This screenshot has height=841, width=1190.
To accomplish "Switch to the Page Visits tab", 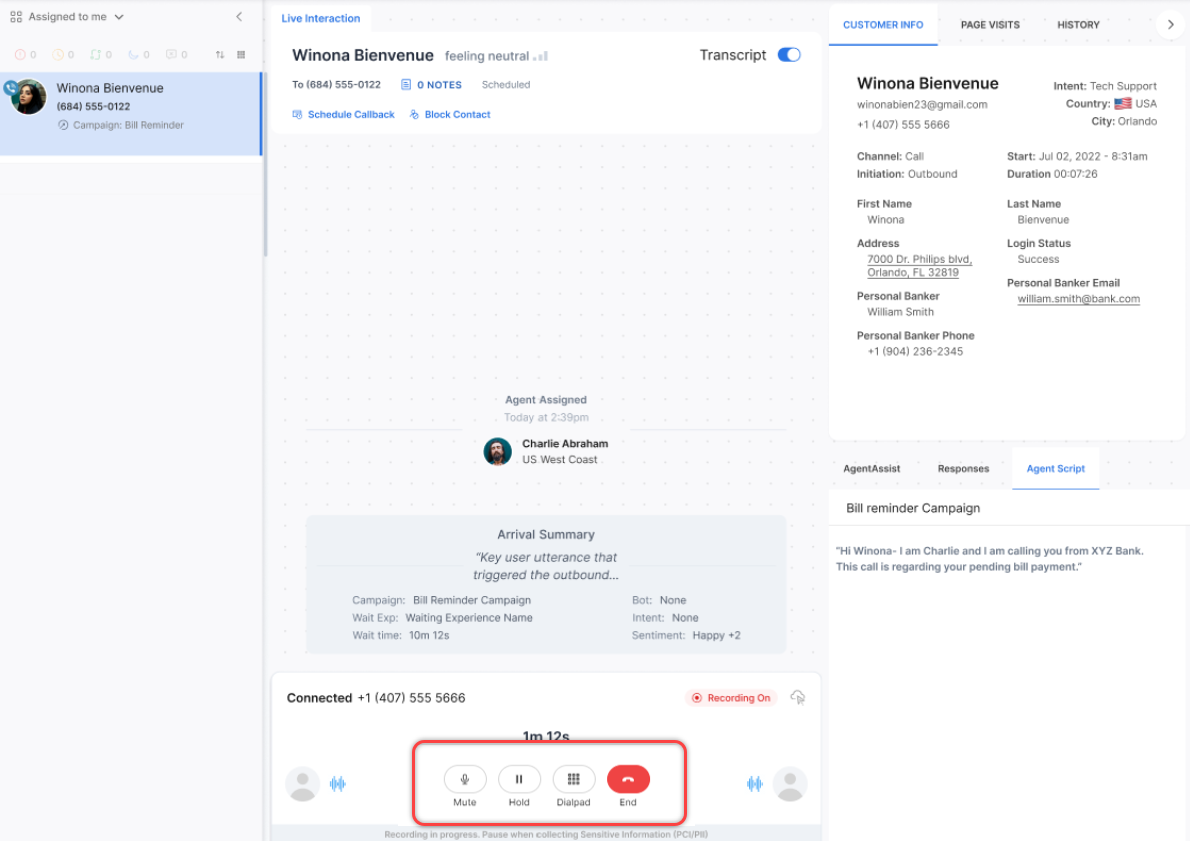I will [x=990, y=24].
